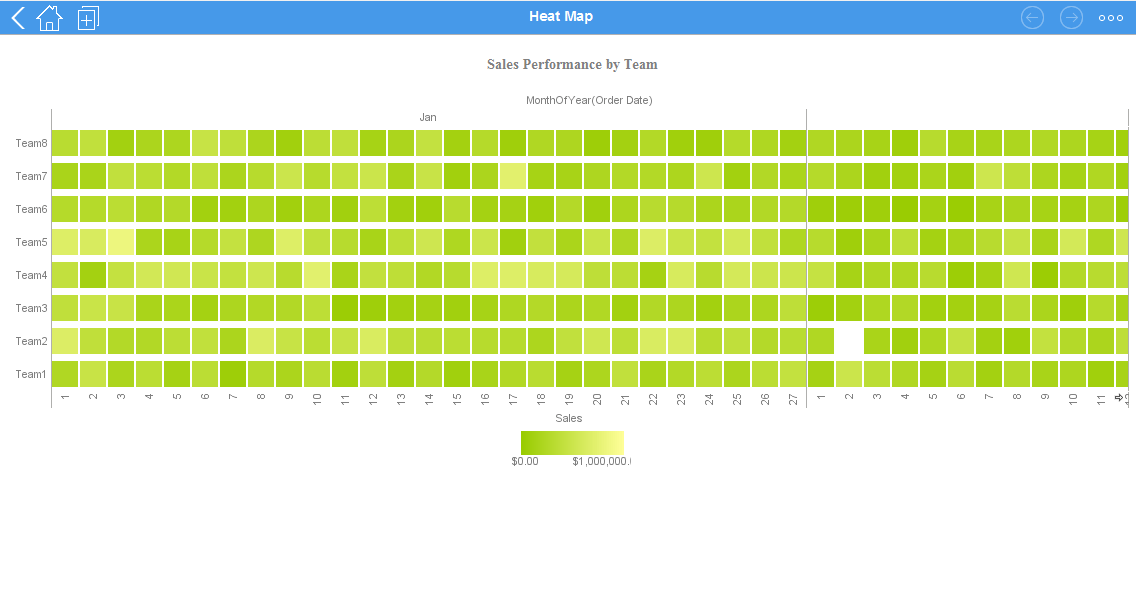
Task: Select the Team8 row label
Action: point(31,143)
